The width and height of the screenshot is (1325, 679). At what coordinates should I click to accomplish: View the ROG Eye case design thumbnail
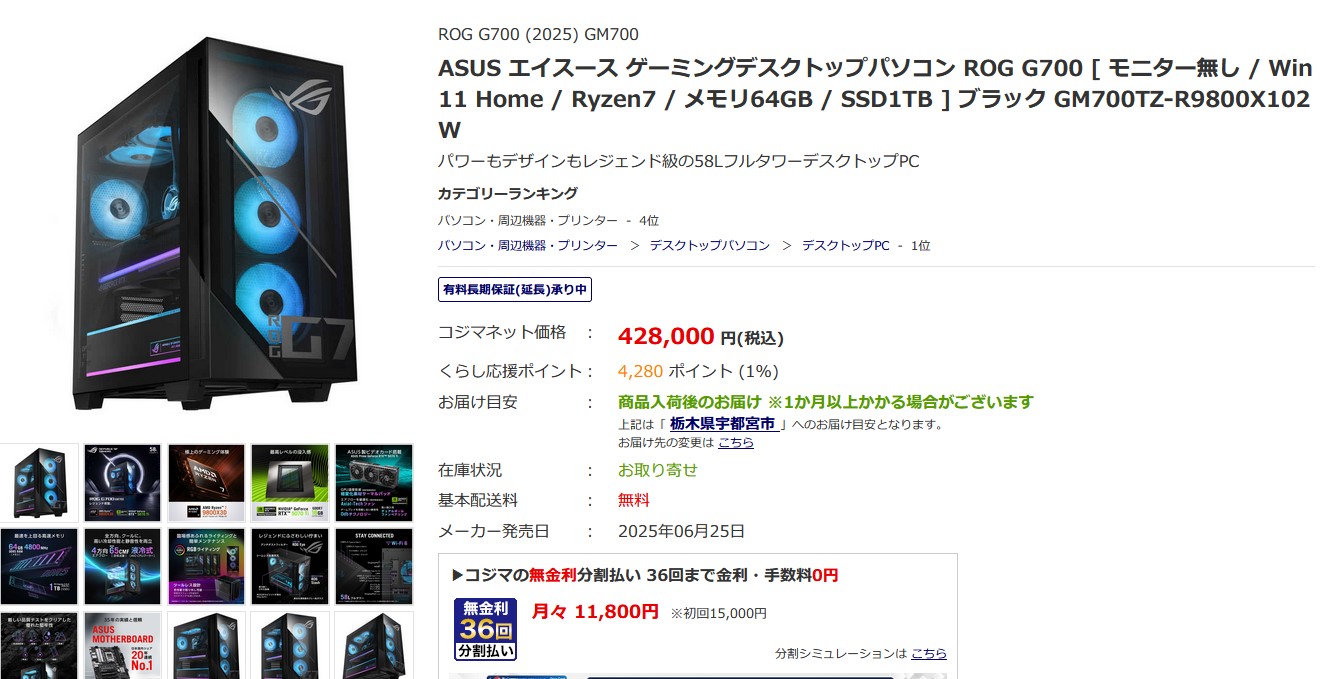pos(290,566)
